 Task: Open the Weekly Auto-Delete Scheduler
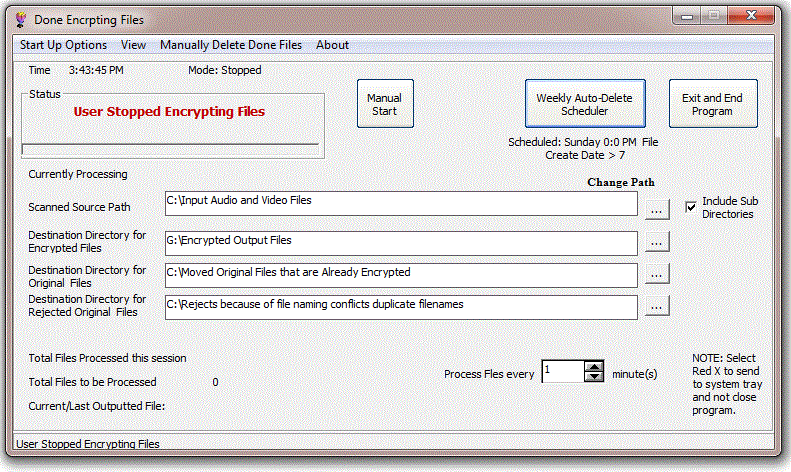click(x=585, y=103)
